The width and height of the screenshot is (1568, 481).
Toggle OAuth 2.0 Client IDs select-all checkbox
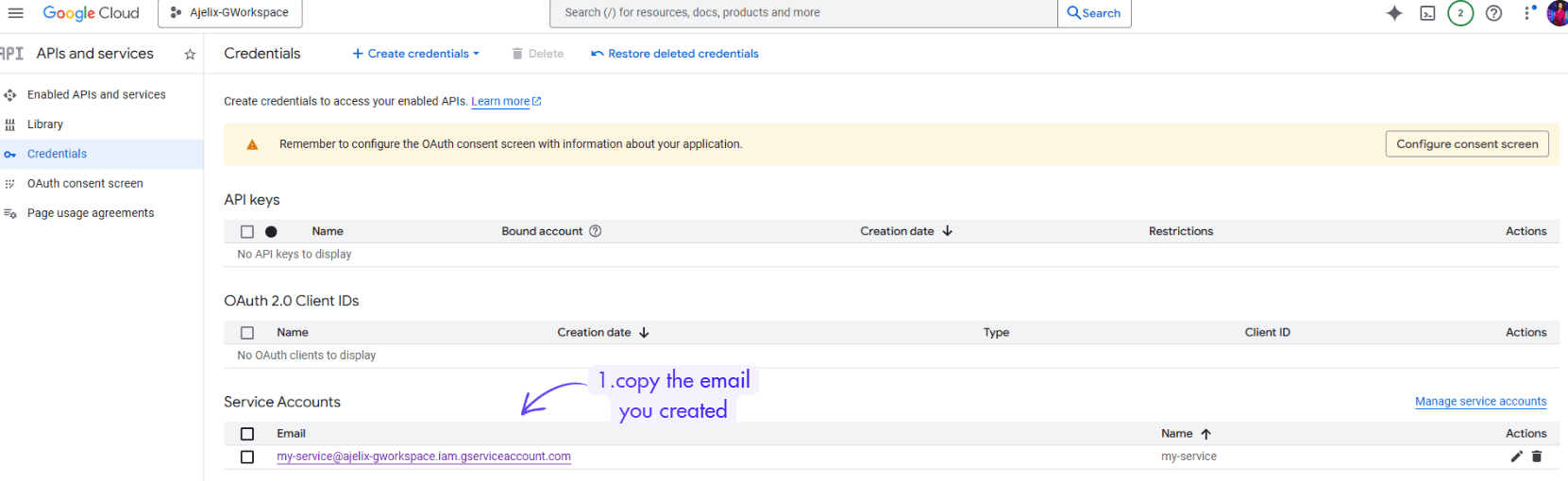pos(247,333)
